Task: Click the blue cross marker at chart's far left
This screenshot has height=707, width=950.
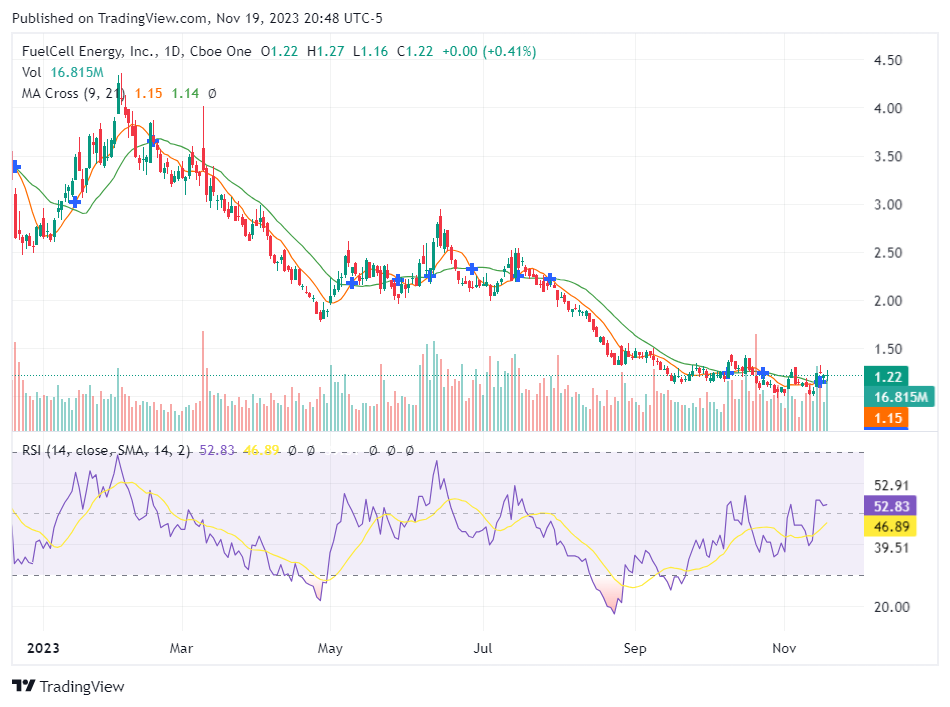Action: 14,168
